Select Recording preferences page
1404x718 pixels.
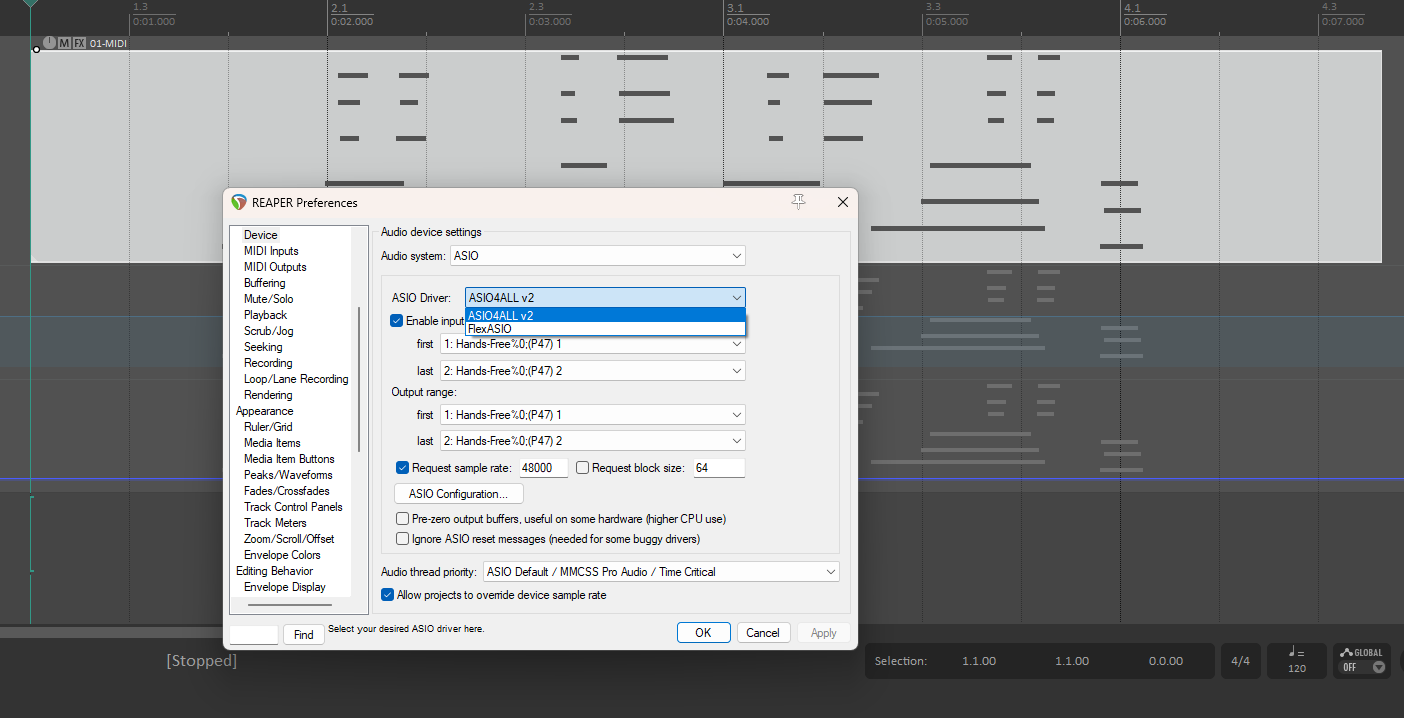pyautogui.click(x=268, y=363)
